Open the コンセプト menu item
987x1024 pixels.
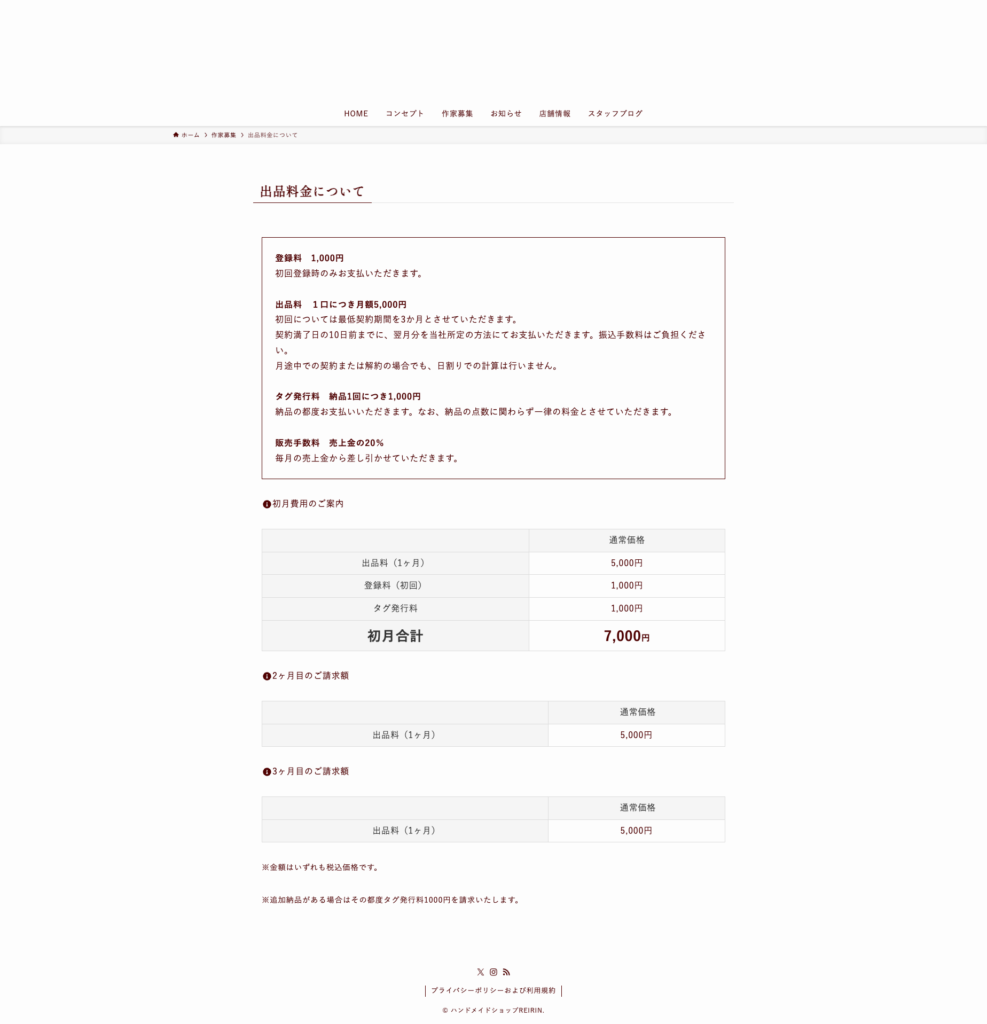click(x=405, y=114)
